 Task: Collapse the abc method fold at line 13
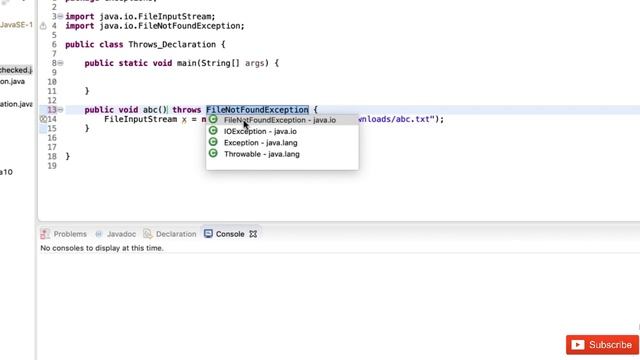[60, 109]
